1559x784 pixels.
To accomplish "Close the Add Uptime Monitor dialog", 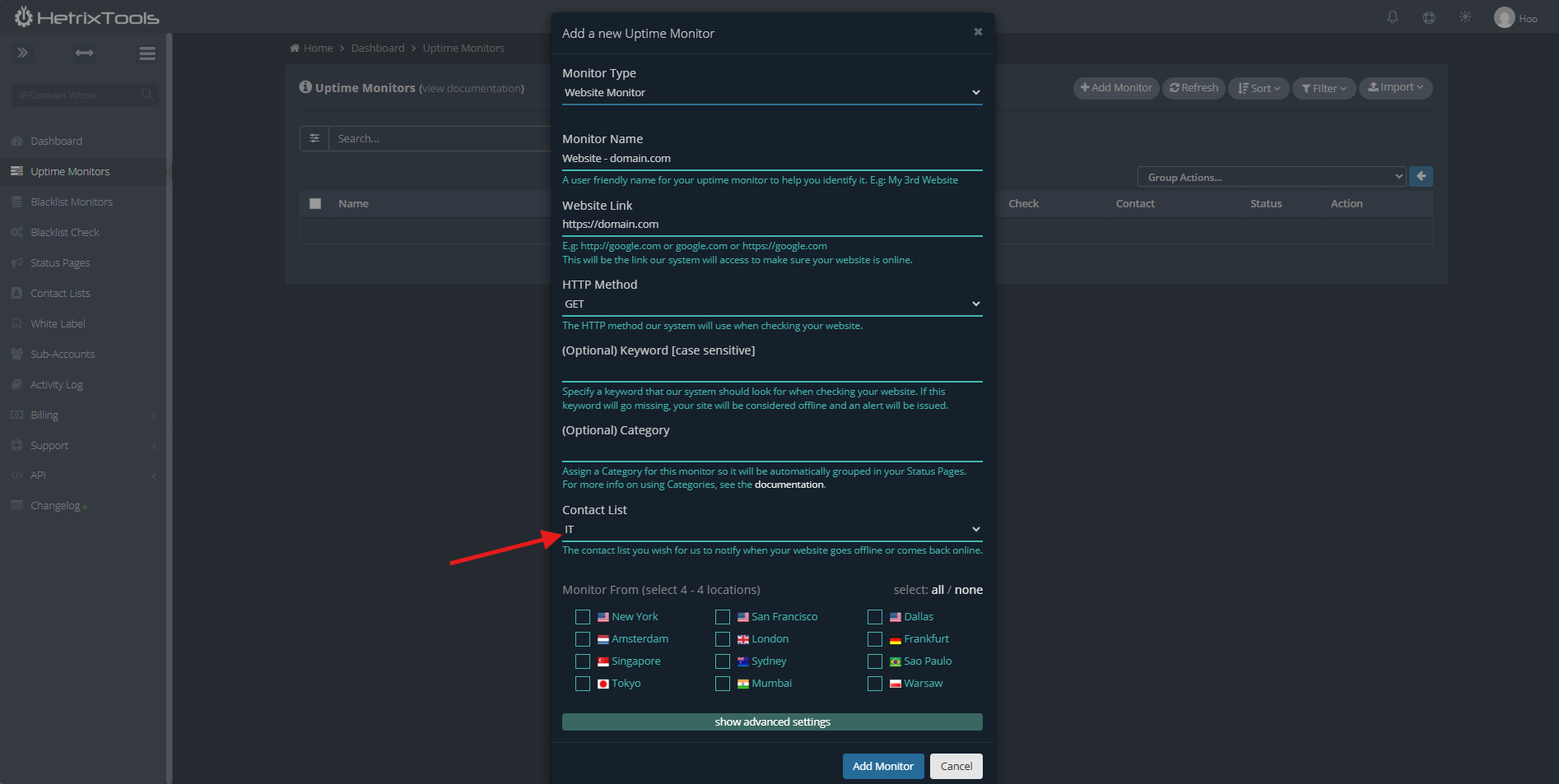I will 978,32.
